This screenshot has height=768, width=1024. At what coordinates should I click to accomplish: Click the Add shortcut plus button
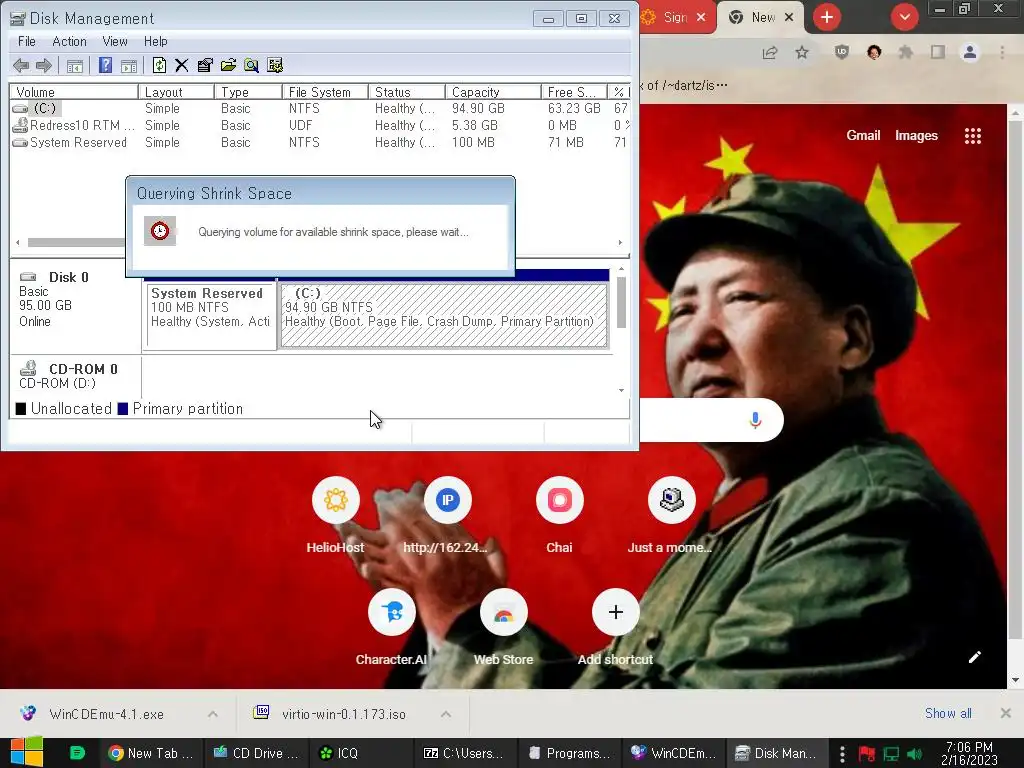[616, 613]
